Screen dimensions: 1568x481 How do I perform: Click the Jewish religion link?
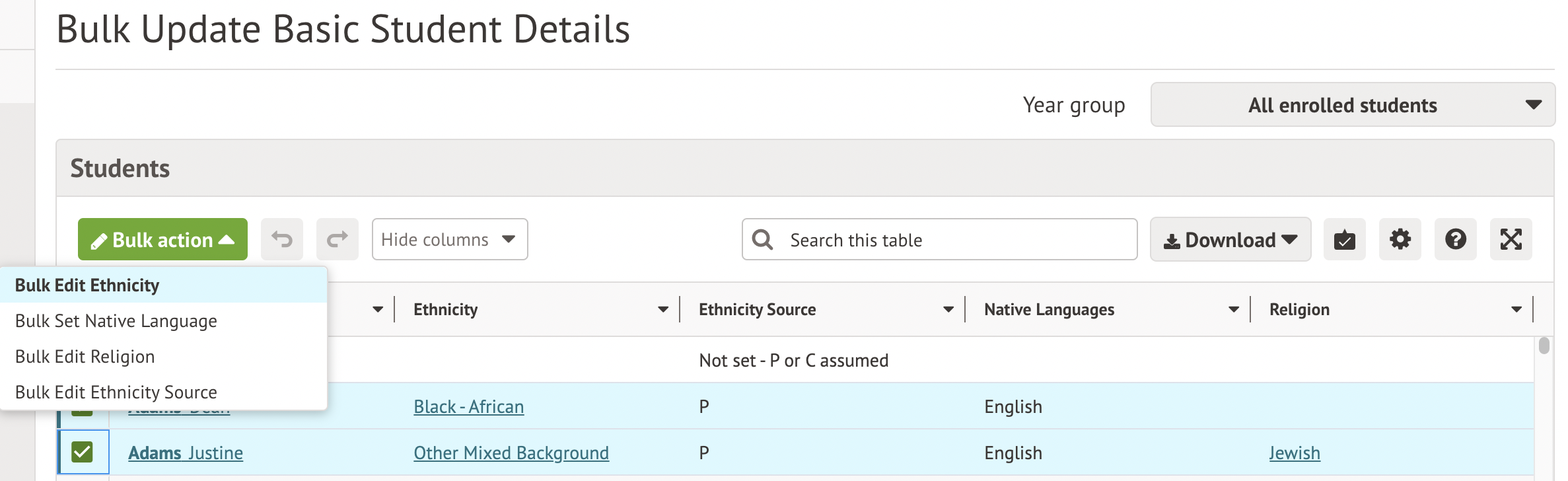[1294, 453]
